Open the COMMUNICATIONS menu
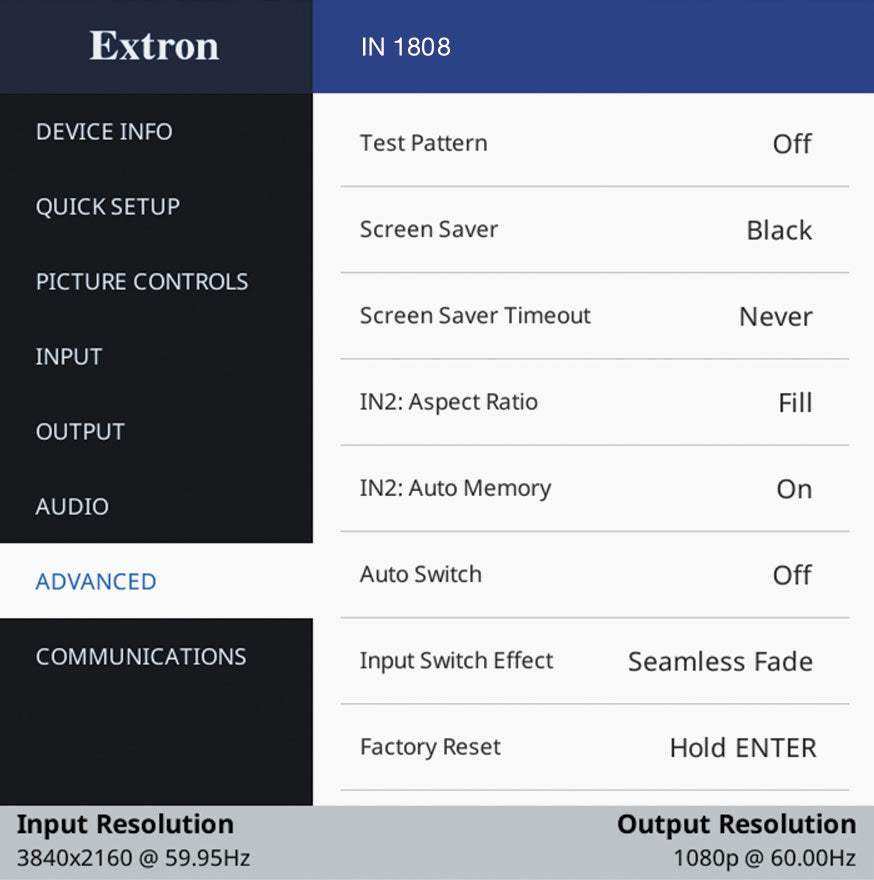Screen dimensions: 874x880 pyautogui.click(x=141, y=656)
